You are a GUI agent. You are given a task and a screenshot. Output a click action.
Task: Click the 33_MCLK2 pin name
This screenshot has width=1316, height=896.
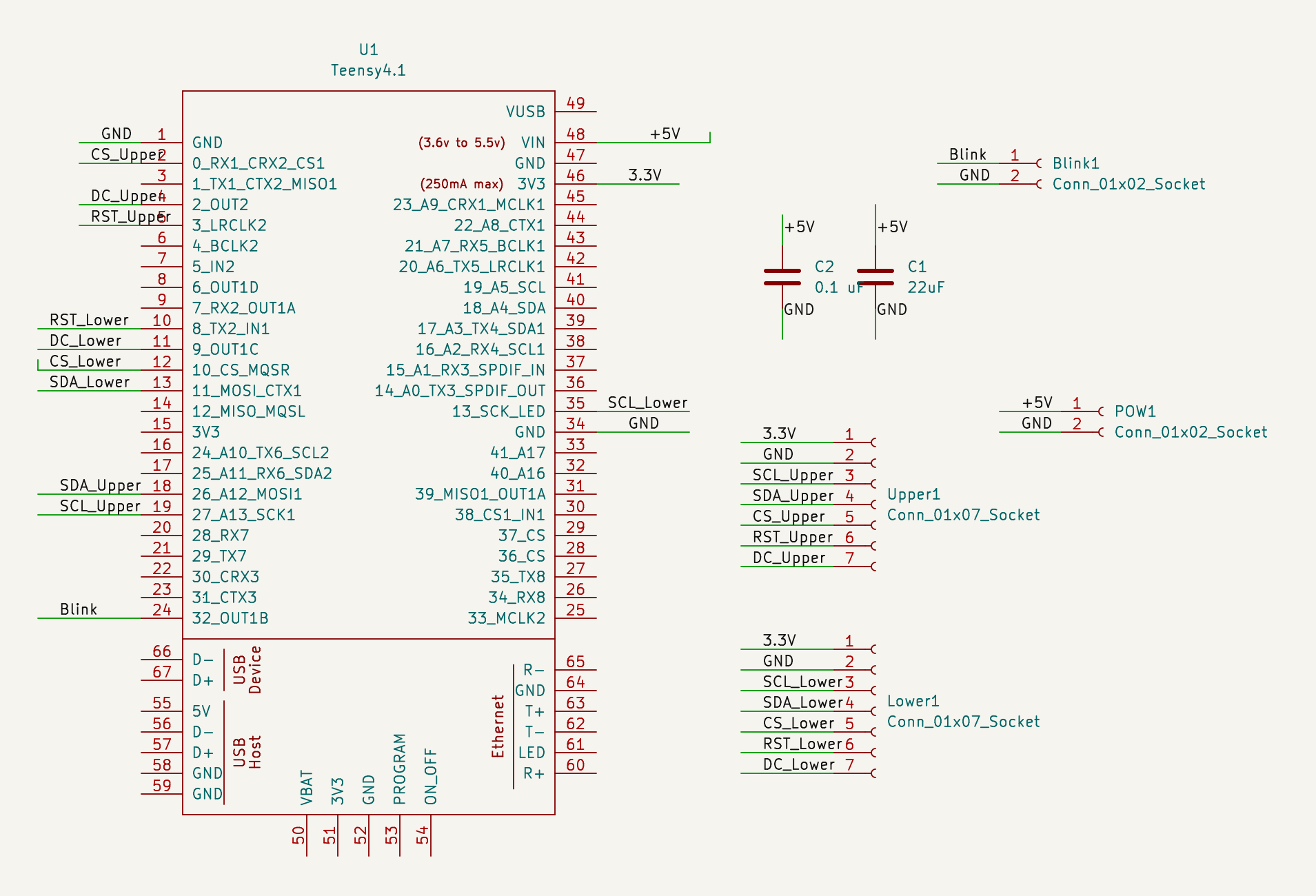click(x=507, y=618)
